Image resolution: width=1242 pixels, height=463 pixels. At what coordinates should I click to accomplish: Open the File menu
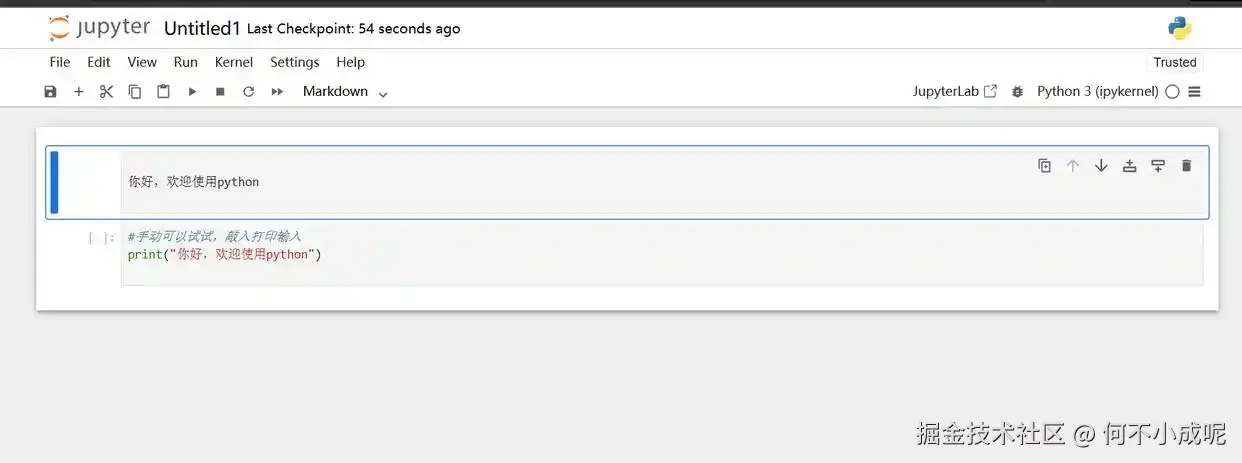click(x=60, y=62)
